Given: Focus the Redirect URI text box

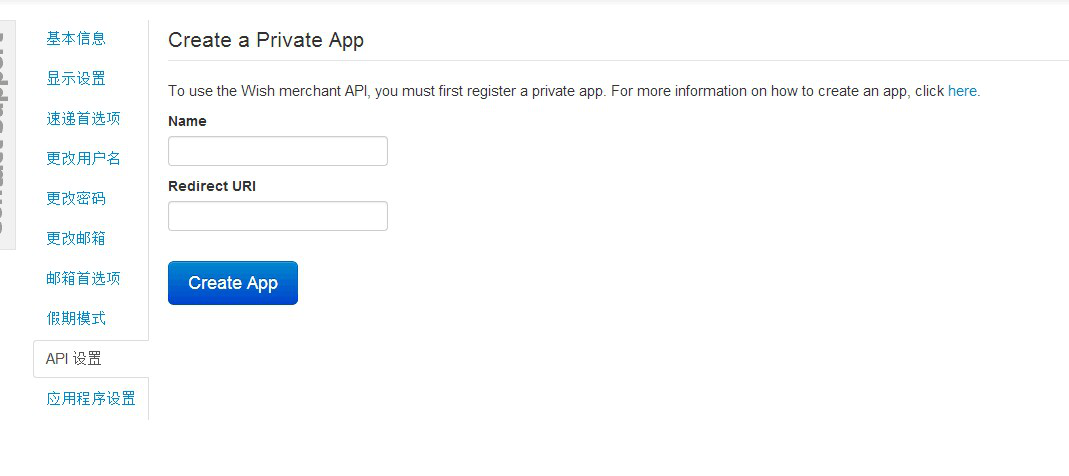Looking at the screenshot, I should (278, 216).
